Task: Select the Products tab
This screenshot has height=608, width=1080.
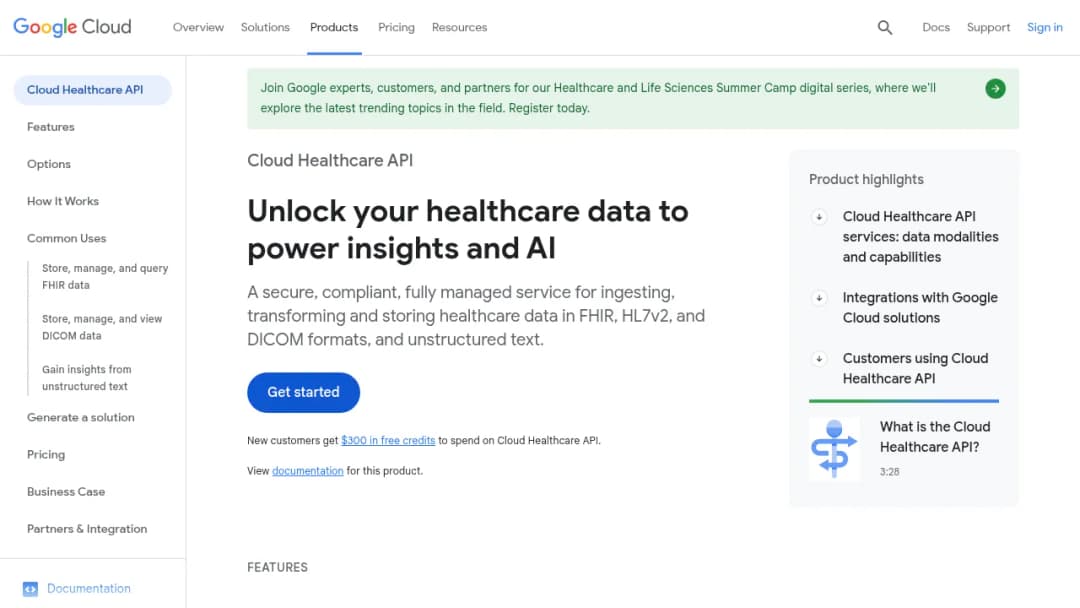Action: [x=334, y=28]
